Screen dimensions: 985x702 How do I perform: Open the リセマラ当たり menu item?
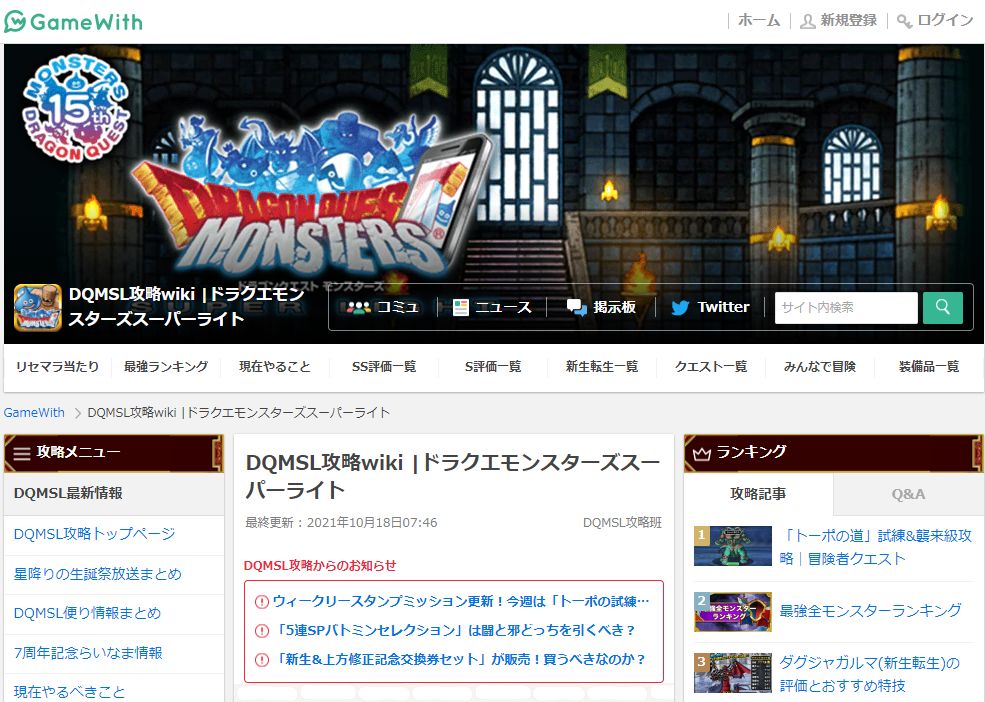click(x=57, y=366)
